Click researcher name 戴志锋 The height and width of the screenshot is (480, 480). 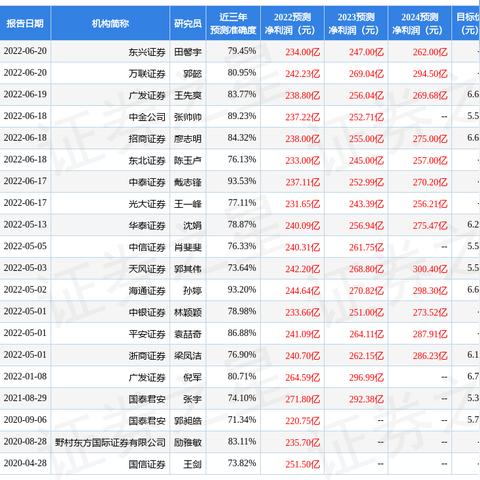coord(188,182)
